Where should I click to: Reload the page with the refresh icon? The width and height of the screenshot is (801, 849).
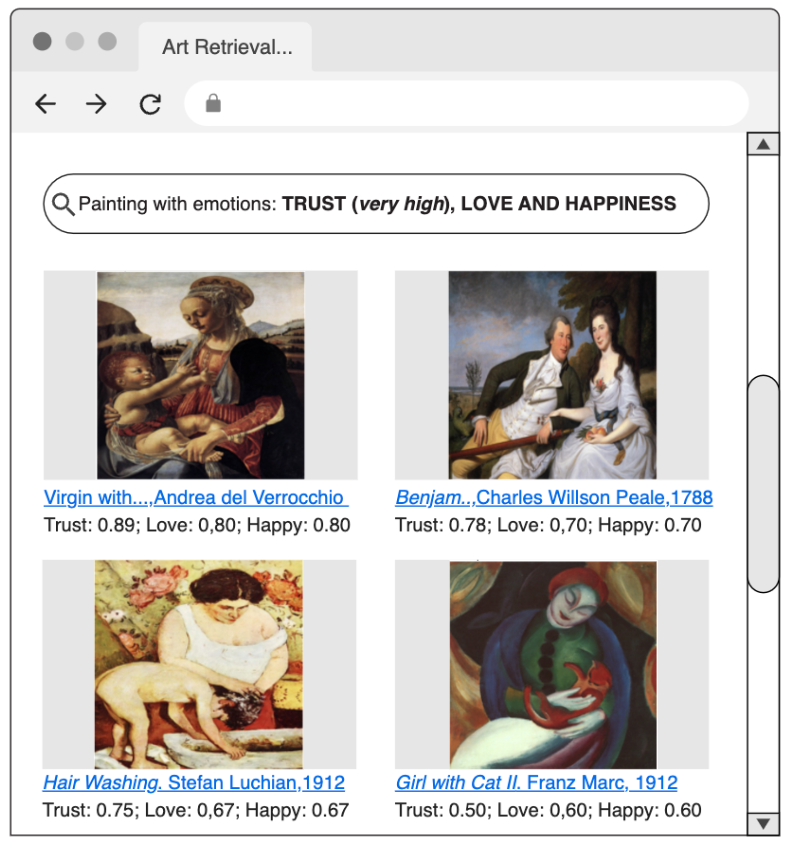(150, 104)
